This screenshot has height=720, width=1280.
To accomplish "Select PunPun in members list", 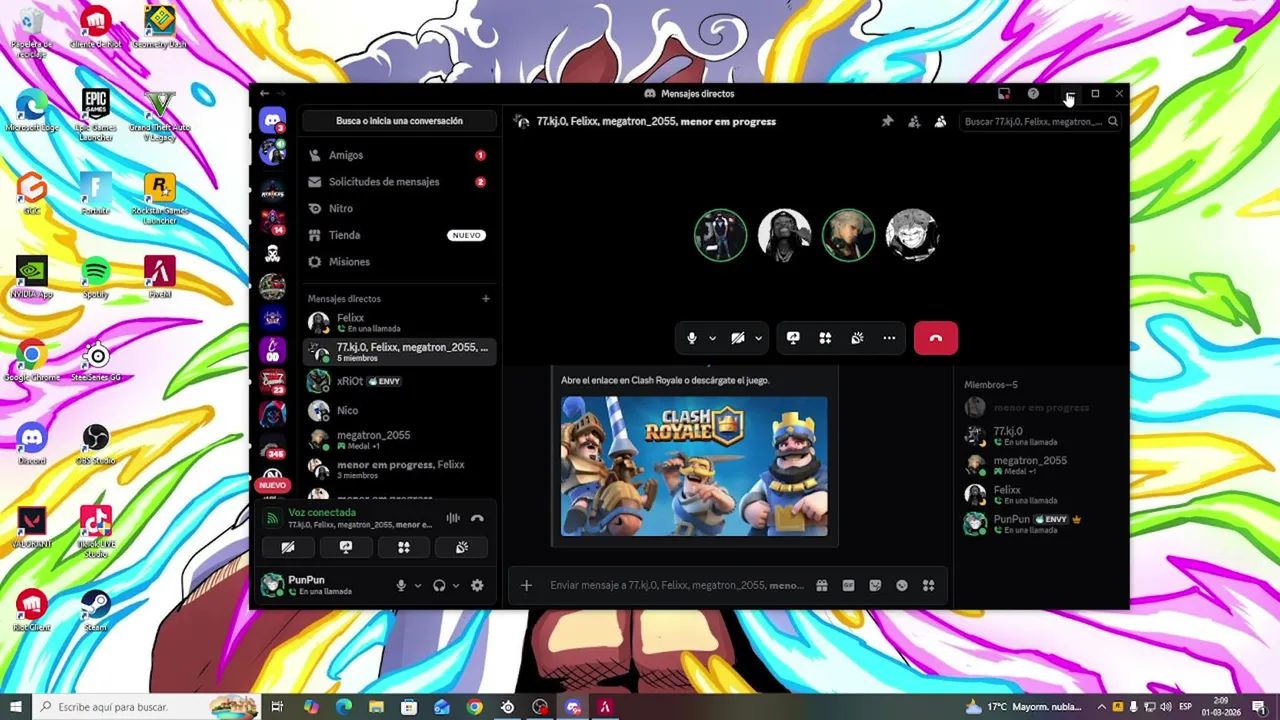I will coord(1040,523).
